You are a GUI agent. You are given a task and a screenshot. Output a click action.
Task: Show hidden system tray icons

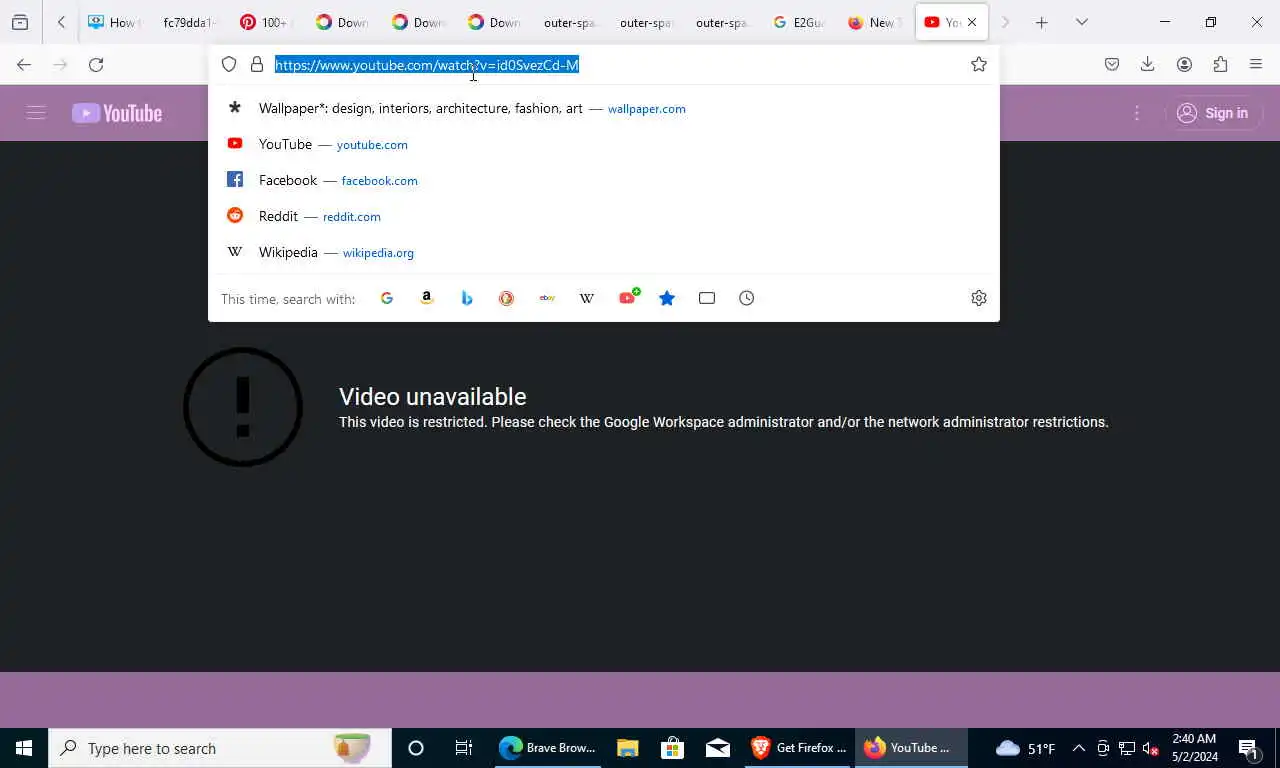(1079, 748)
